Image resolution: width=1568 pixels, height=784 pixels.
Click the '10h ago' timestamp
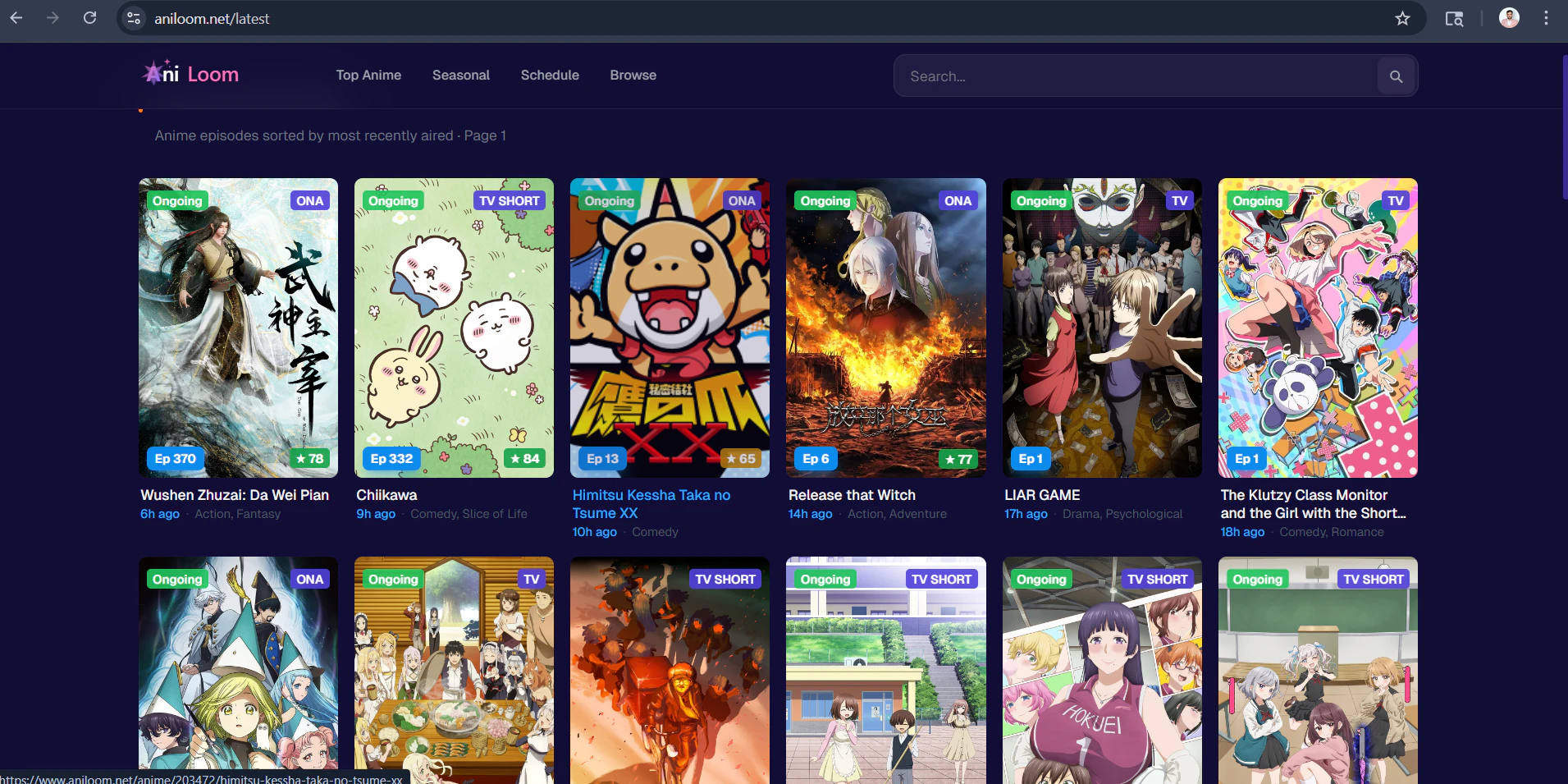[595, 532]
